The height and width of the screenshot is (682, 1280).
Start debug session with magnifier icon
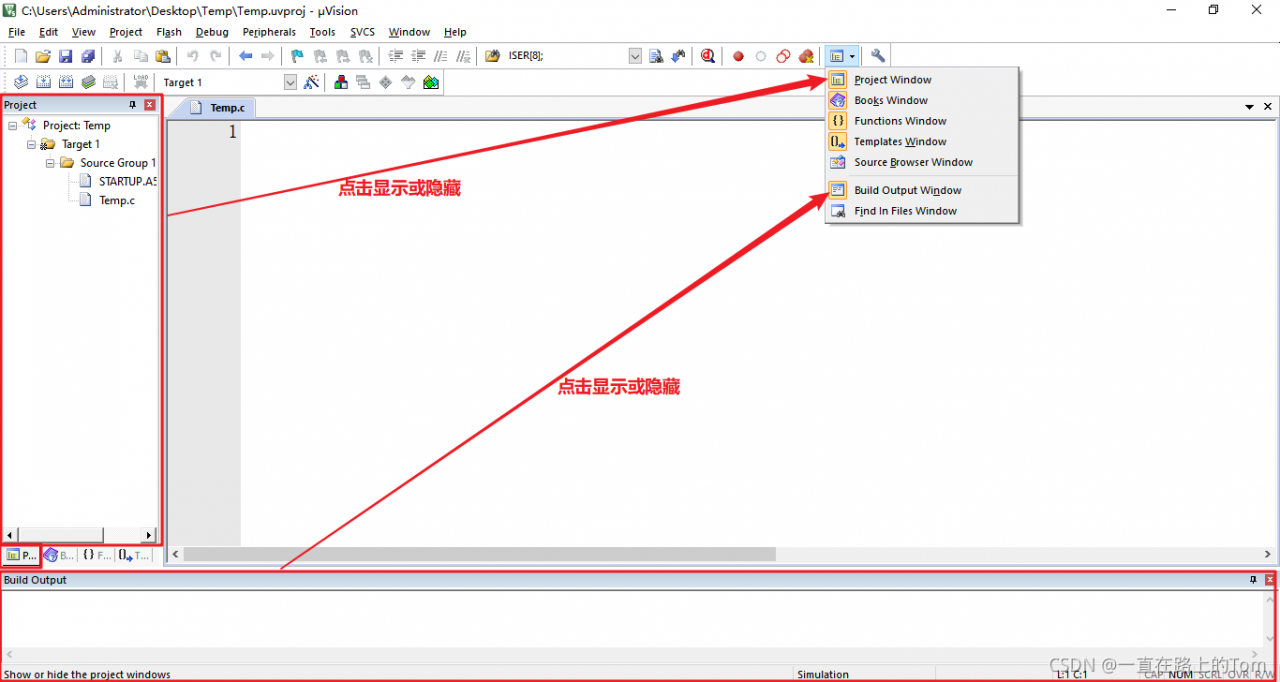click(x=708, y=56)
